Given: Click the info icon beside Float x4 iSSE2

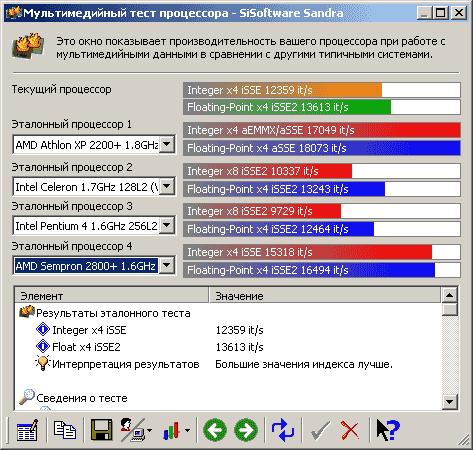Looking at the screenshot, I should point(43,346).
